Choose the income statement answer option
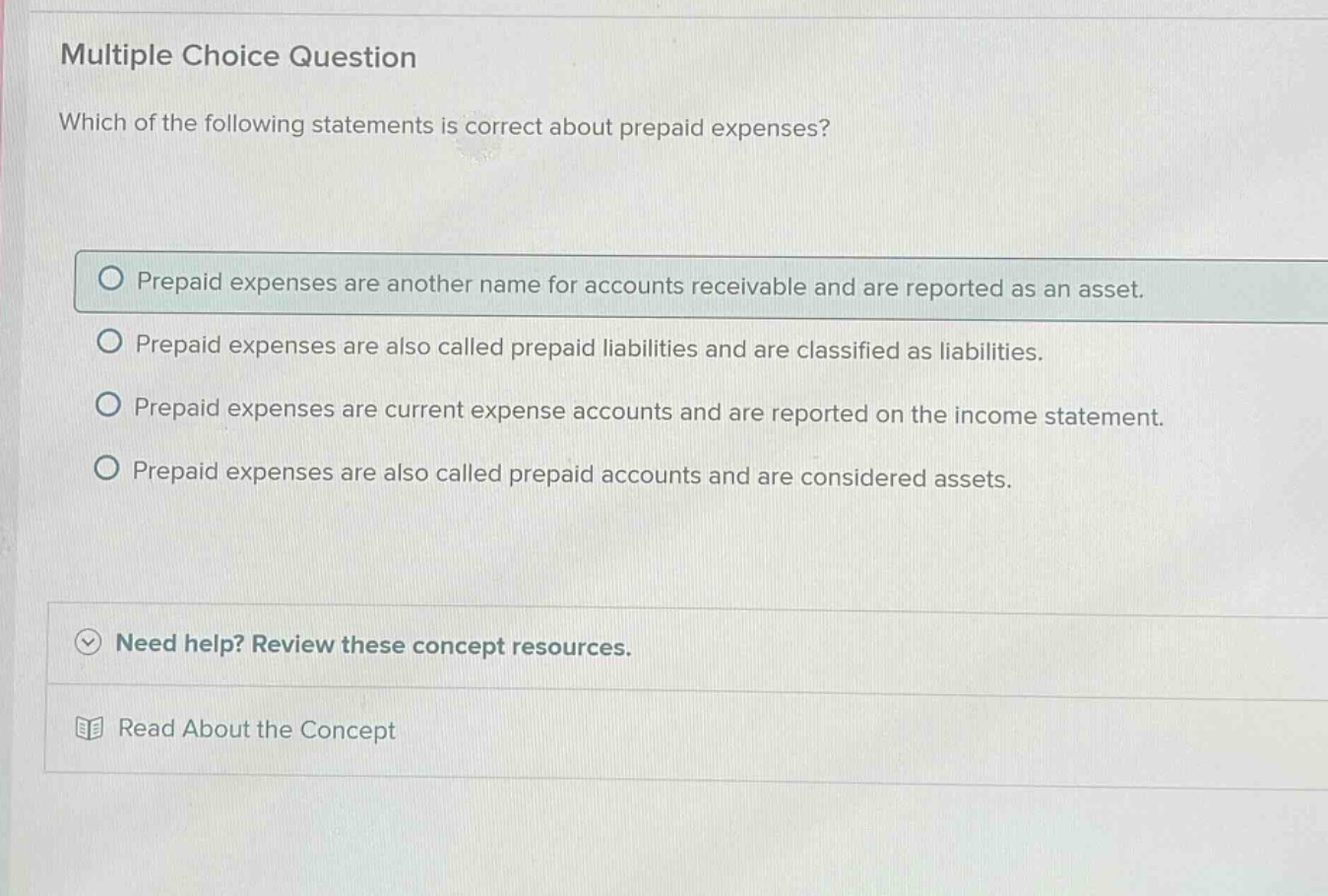 point(111,406)
